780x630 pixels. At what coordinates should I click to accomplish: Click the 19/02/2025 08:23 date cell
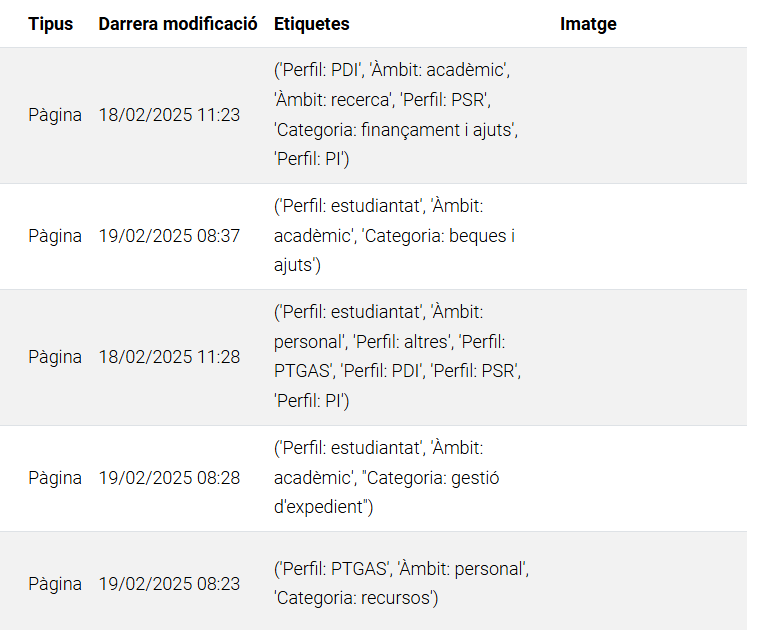pyautogui.click(x=169, y=584)
